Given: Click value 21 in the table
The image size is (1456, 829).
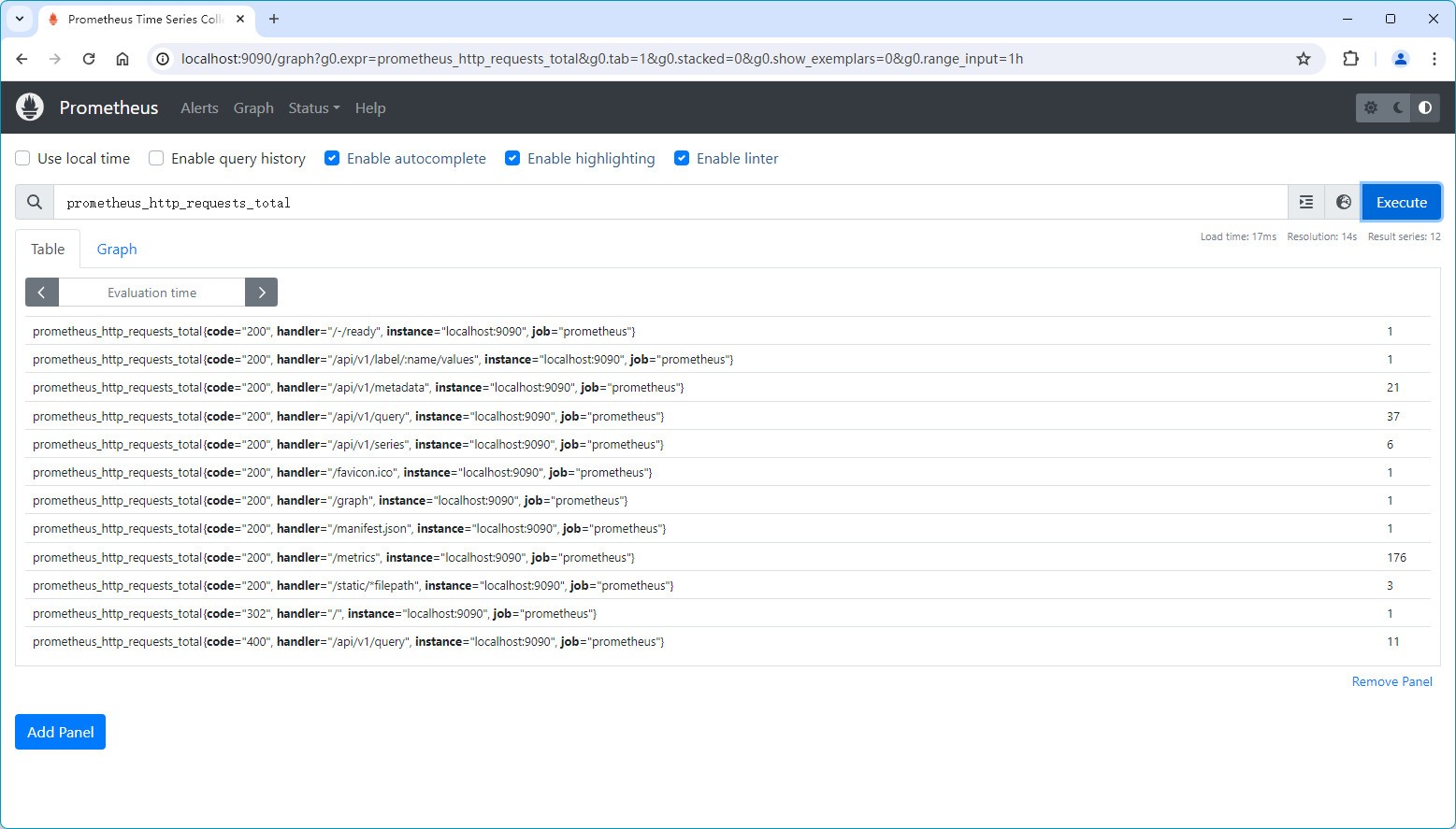Looking at the screenshot, I should coord(1393,387).
